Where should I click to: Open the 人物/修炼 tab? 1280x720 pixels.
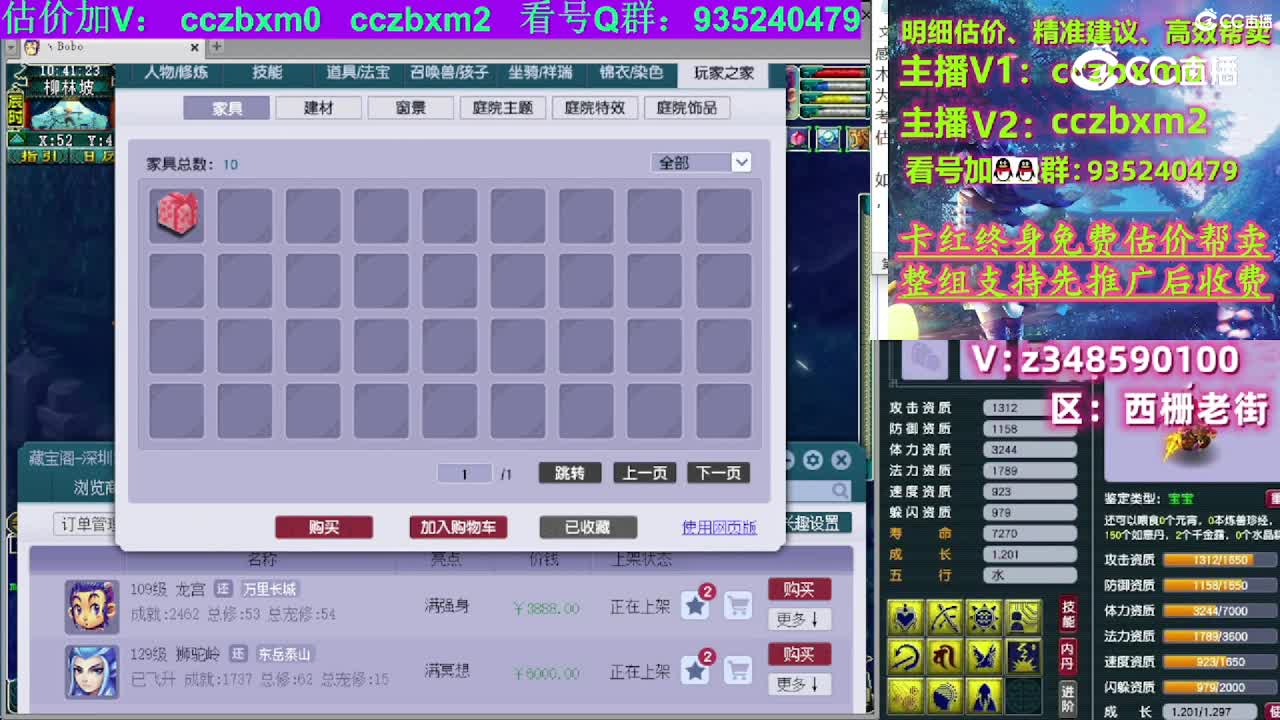point(176,73)
